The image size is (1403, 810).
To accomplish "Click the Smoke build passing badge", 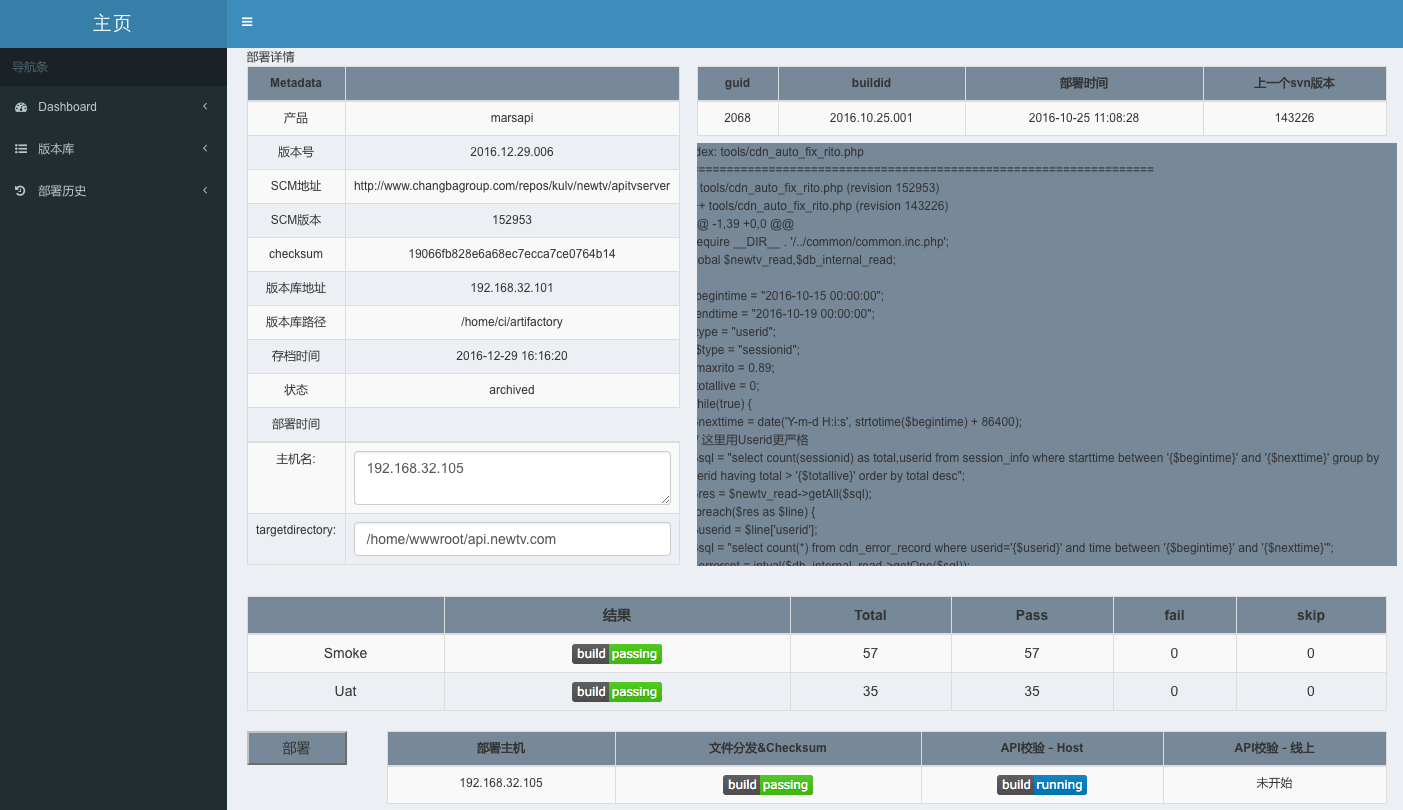I will [x=617, y=654].
